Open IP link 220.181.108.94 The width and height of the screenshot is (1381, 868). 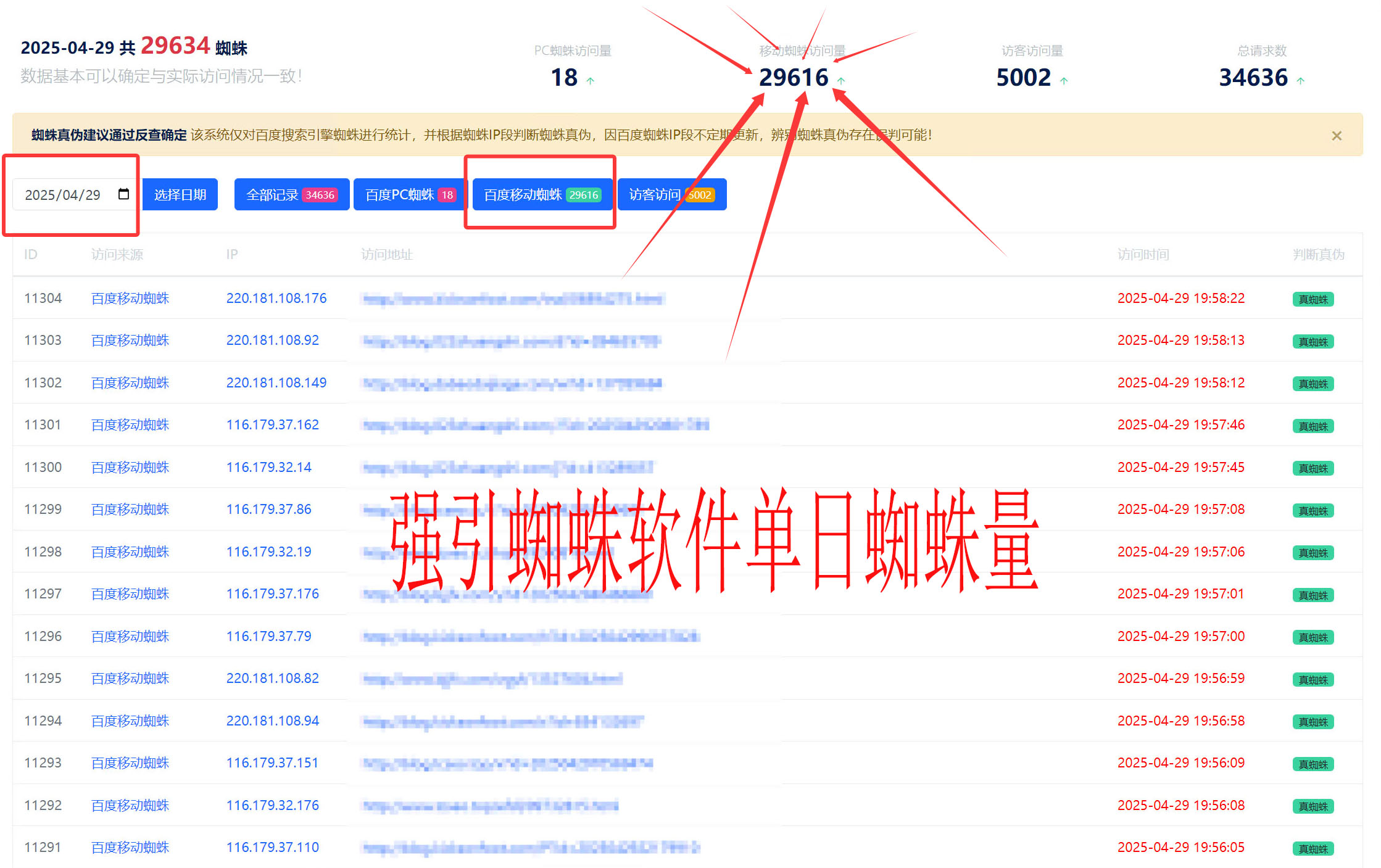coord(272,721)
